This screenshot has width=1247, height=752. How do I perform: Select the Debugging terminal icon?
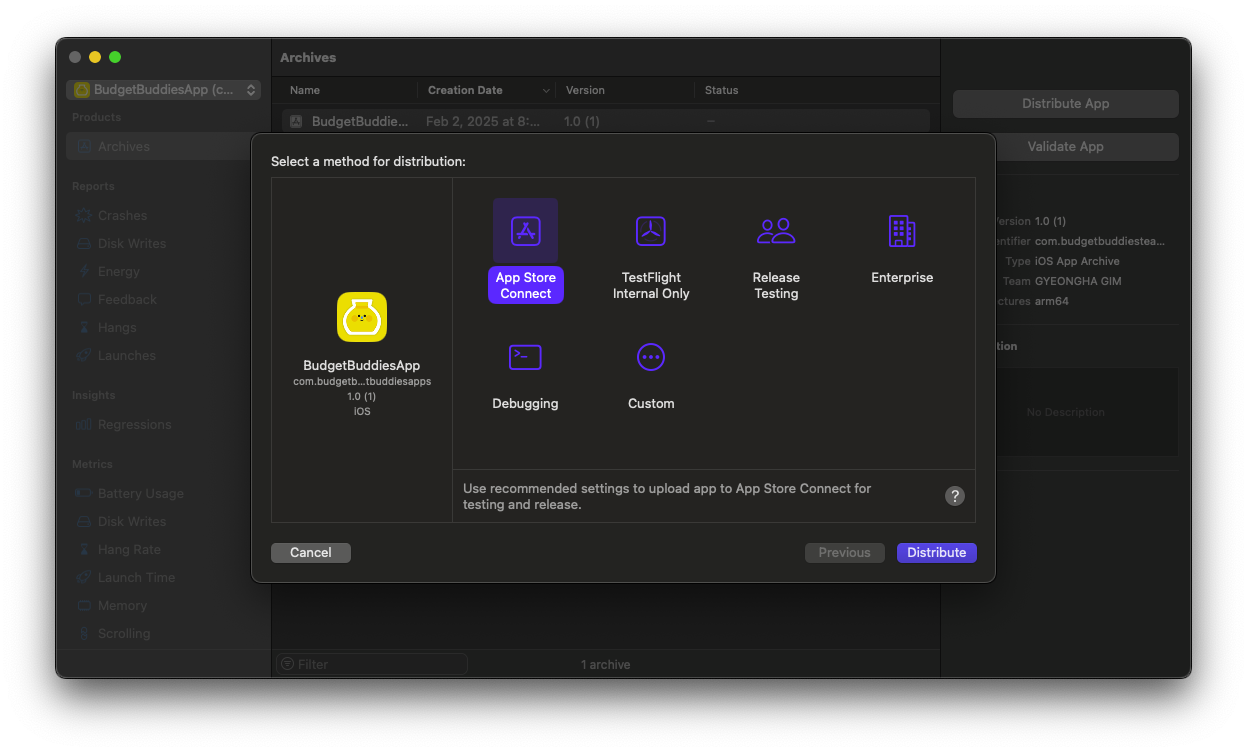pyautogui.click(x=525, y=357)
